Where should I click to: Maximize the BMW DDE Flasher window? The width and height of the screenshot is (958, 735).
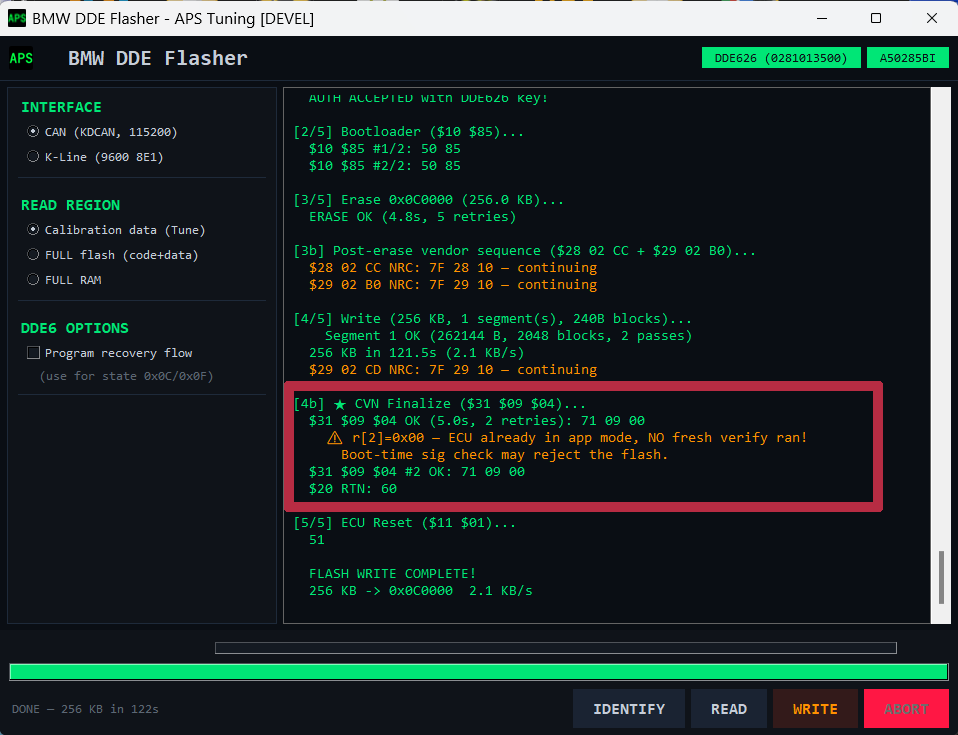pos(876,18)
